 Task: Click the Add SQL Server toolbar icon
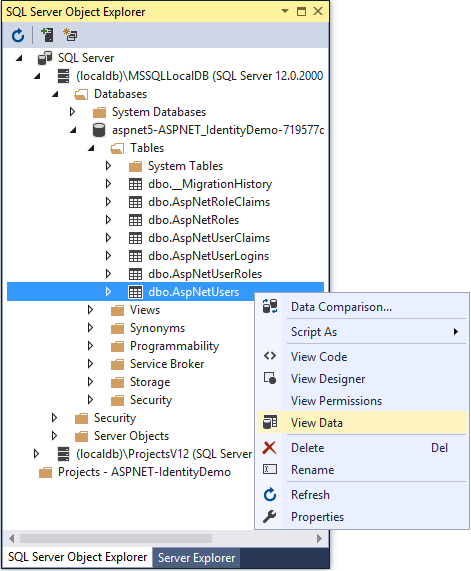[47, 35]
